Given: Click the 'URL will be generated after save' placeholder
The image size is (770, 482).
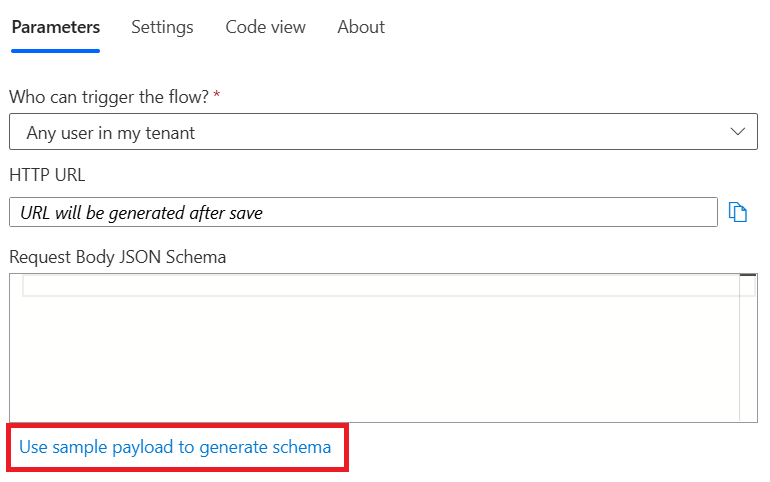Looking at the screenshot, I should [141, 212].
